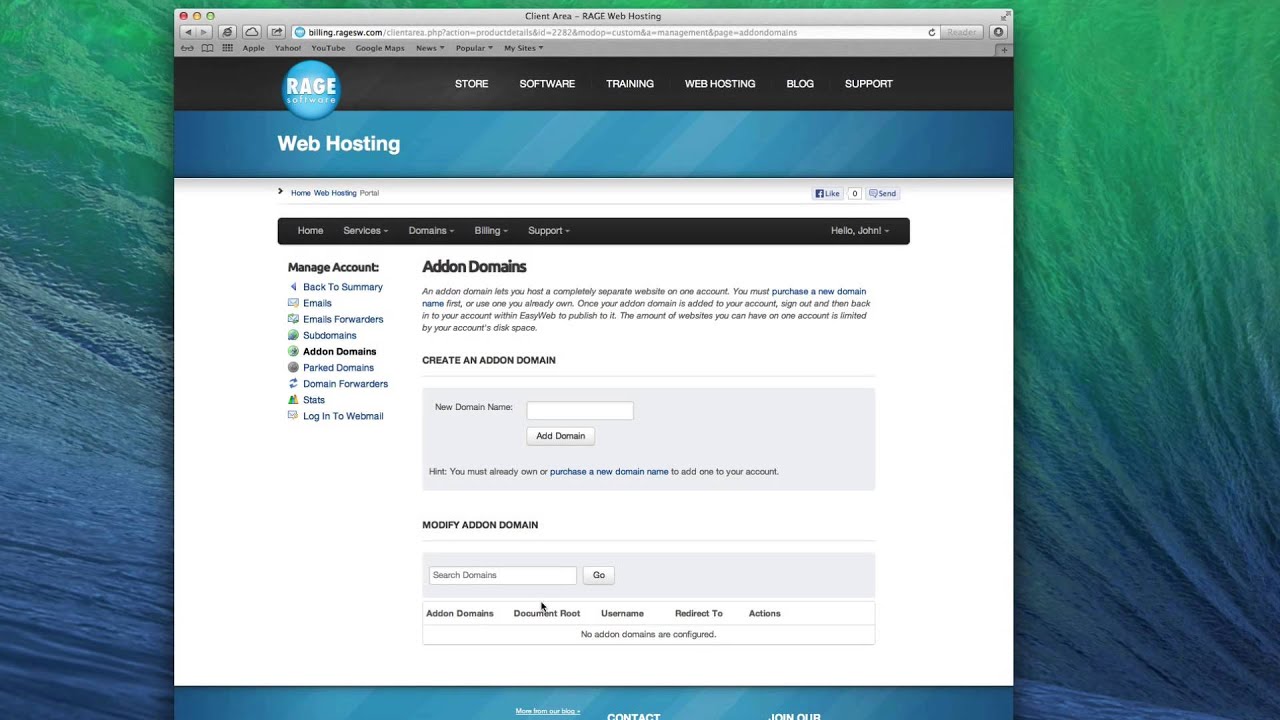Image resolution: width=1280 pixels, height=720 pixels.
Task: Open the Emails Forwarders sidebar link
Action: tap(343, 319)
